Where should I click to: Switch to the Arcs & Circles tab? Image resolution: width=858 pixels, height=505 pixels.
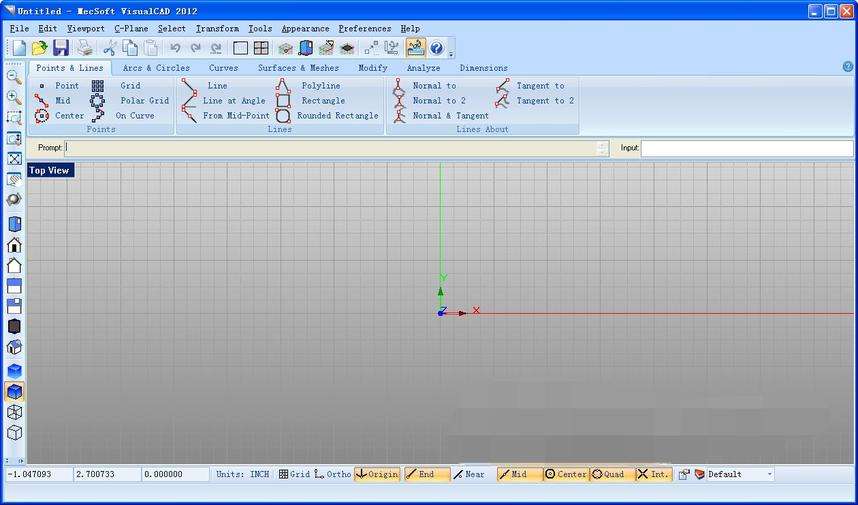156,68
